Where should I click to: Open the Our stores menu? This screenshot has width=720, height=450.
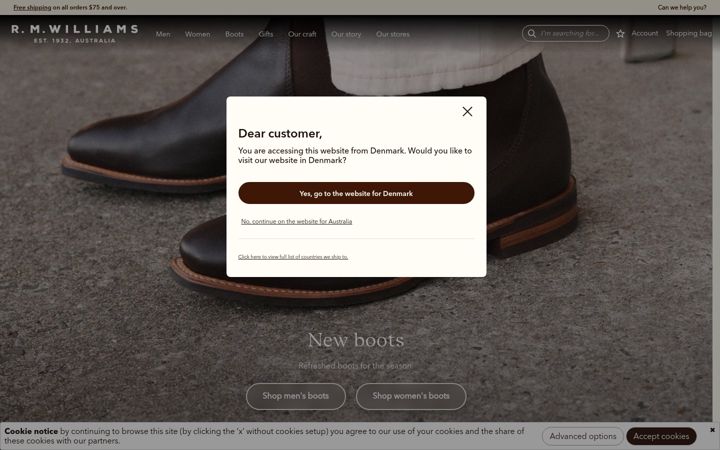[x=393, y=34]
